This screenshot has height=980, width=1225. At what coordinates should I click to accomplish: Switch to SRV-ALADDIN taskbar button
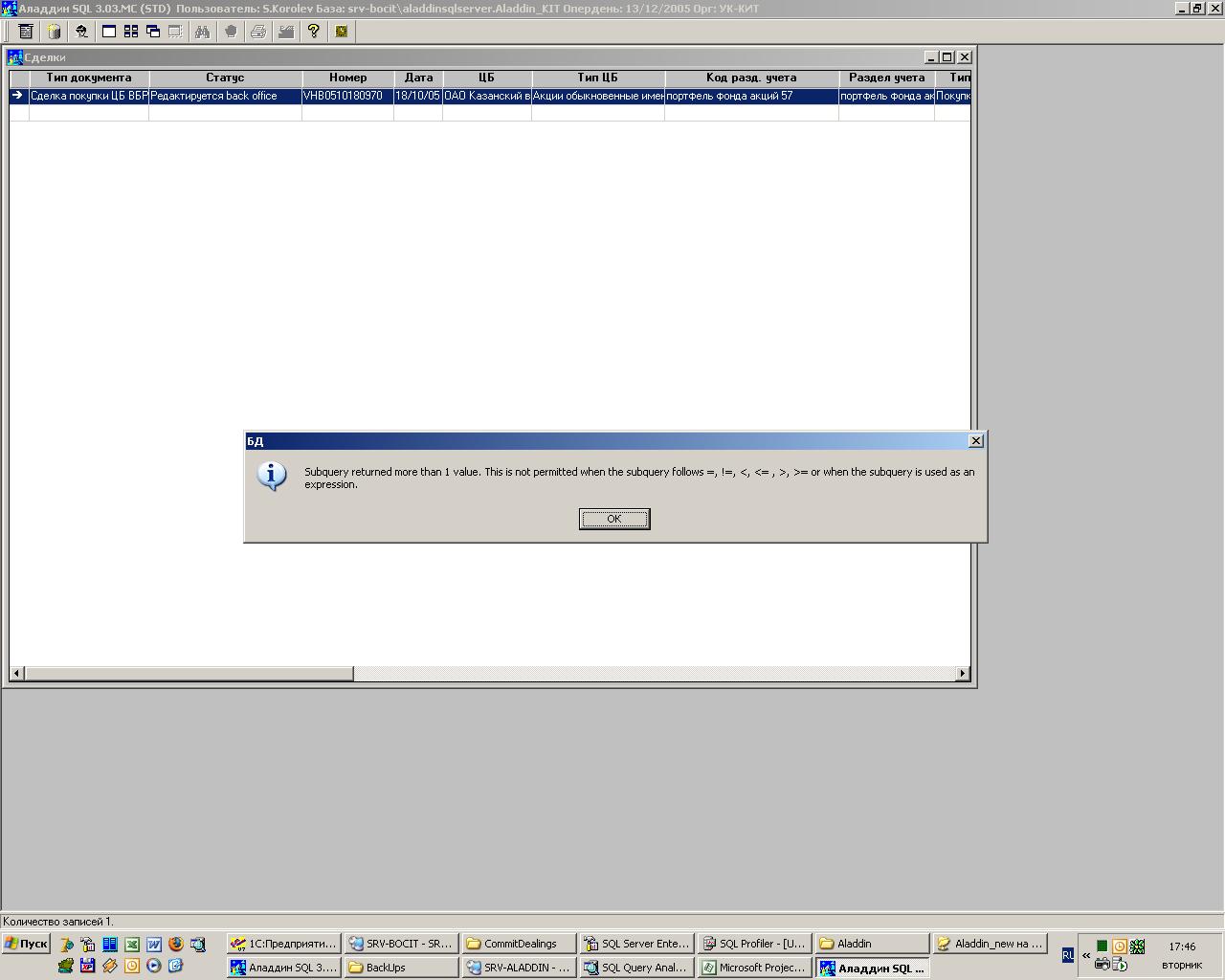pos(519,968)
